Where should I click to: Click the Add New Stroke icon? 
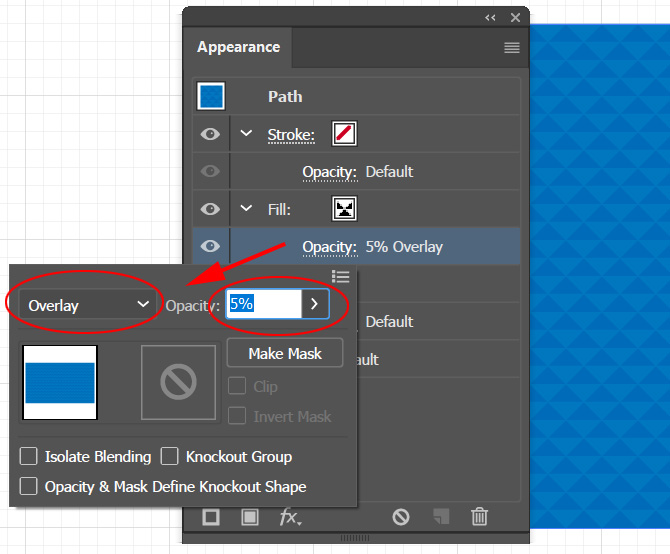(x=211, y=517)
